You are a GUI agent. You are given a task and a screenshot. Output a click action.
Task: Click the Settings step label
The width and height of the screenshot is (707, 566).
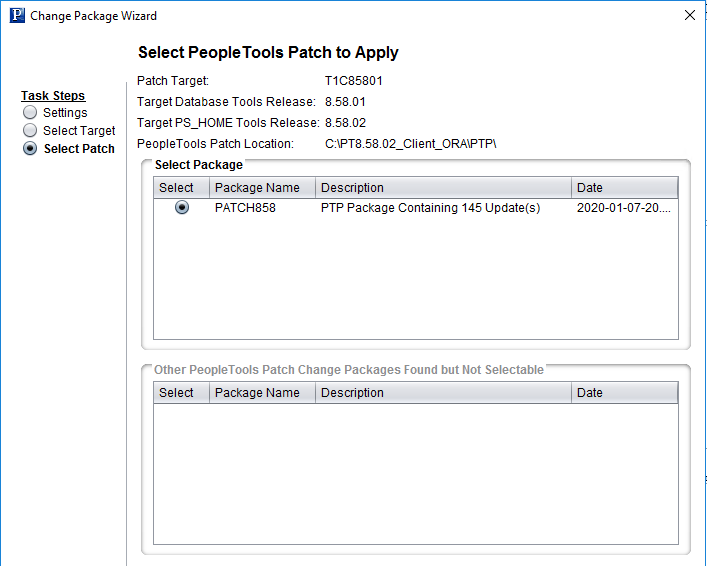point(65,112)
